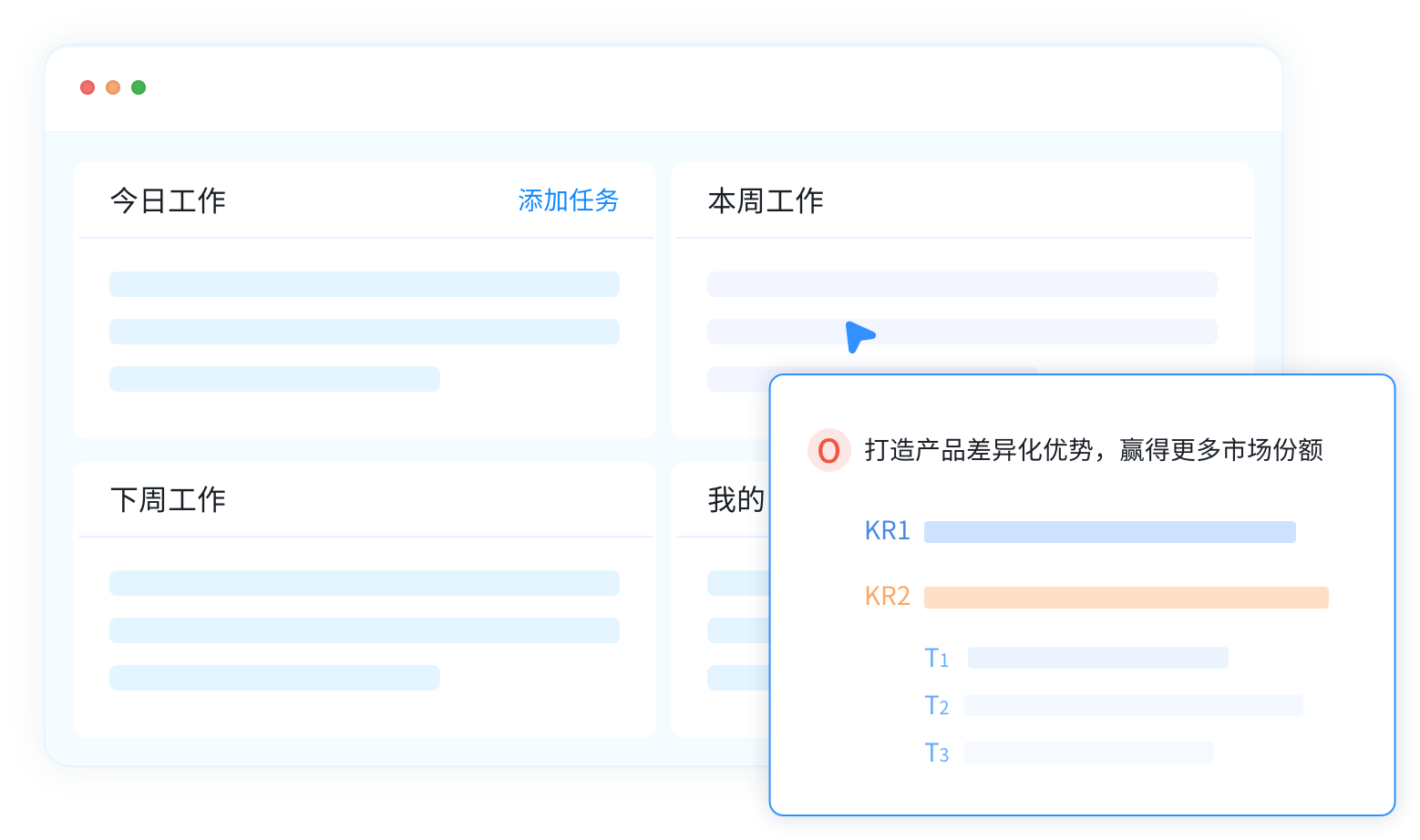Viewport: 1420px width, 840px height.
Task: Click the blue arrow cursor icon
Action: (x=858, y=336)
